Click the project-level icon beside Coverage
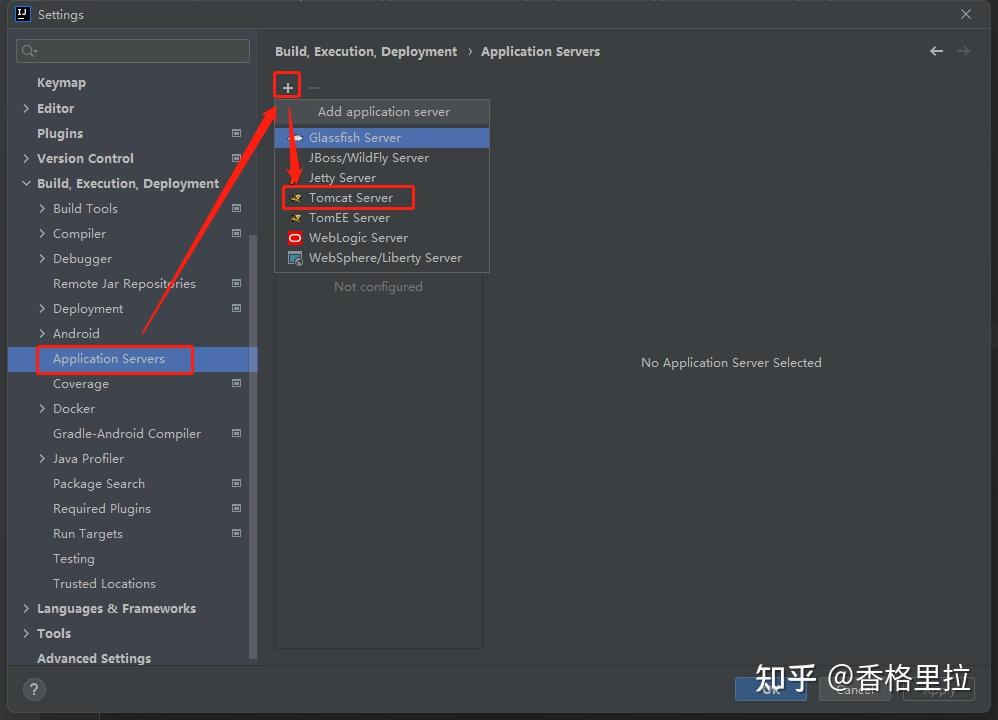The height and width of the screenshot is (720, 998). [x=236, y=383]
